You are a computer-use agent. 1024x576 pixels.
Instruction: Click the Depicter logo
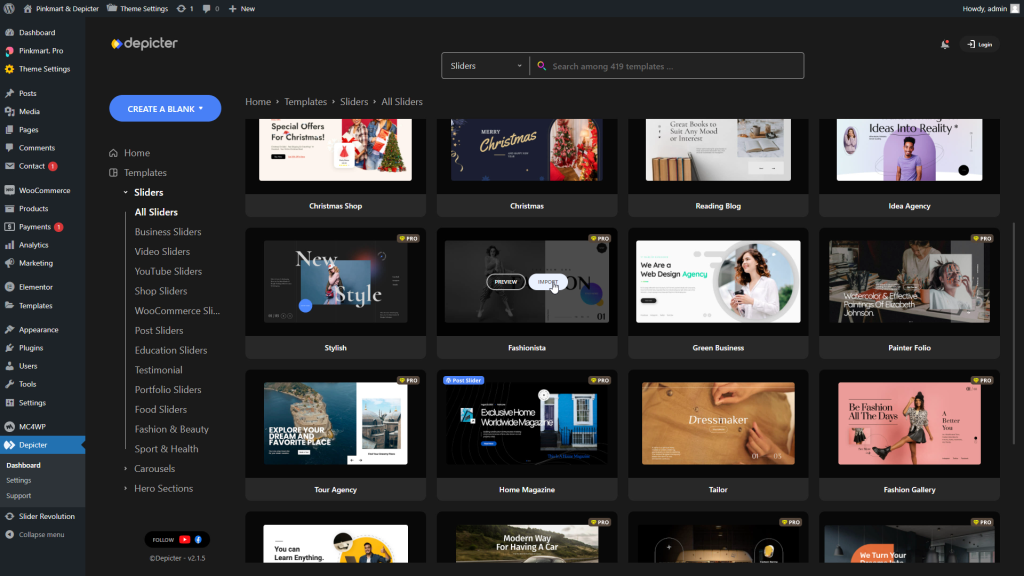click(144, 43)
